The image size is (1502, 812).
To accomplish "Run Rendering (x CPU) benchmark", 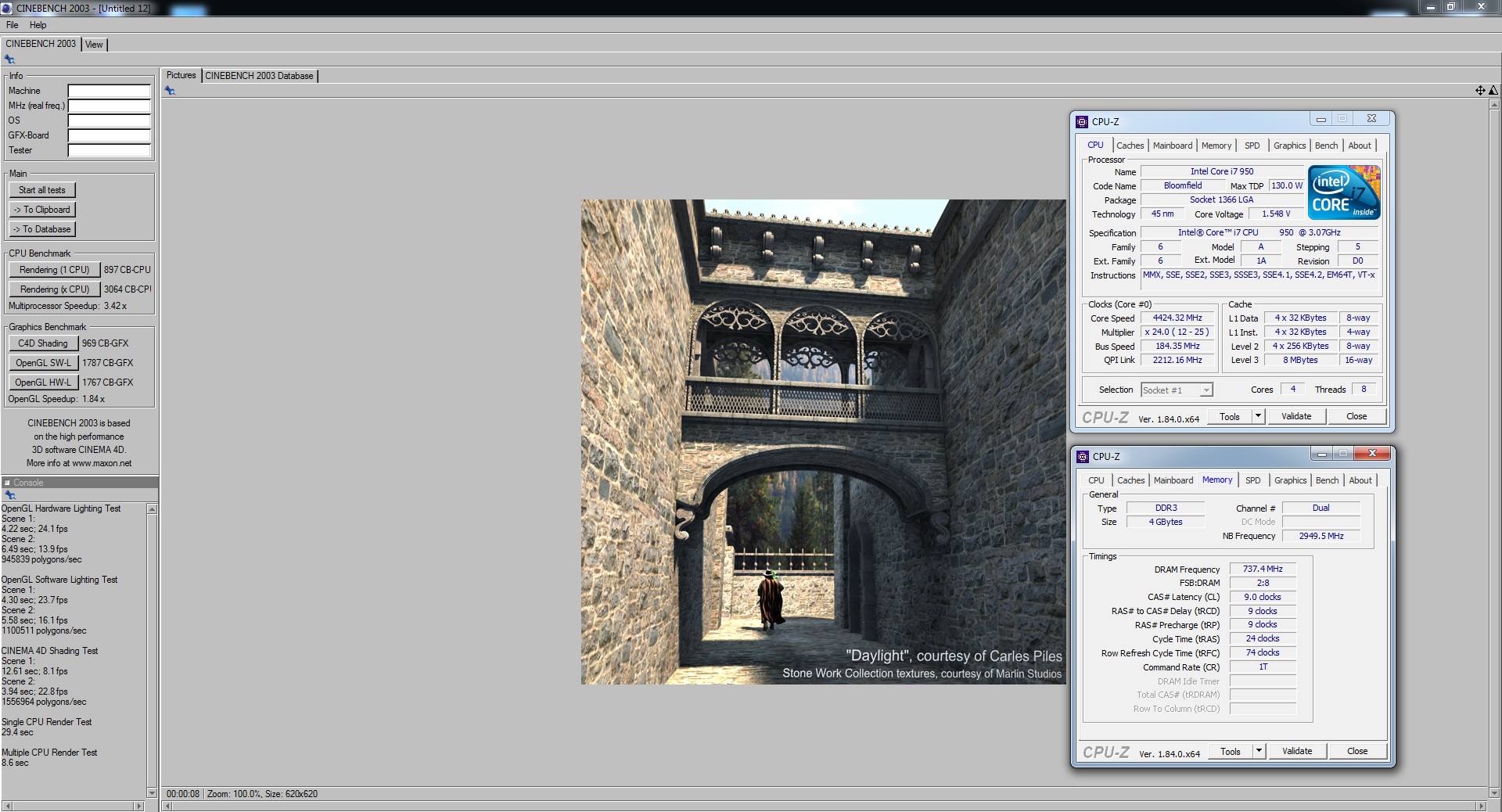I will pyautogui.click(x=55, y=289).
